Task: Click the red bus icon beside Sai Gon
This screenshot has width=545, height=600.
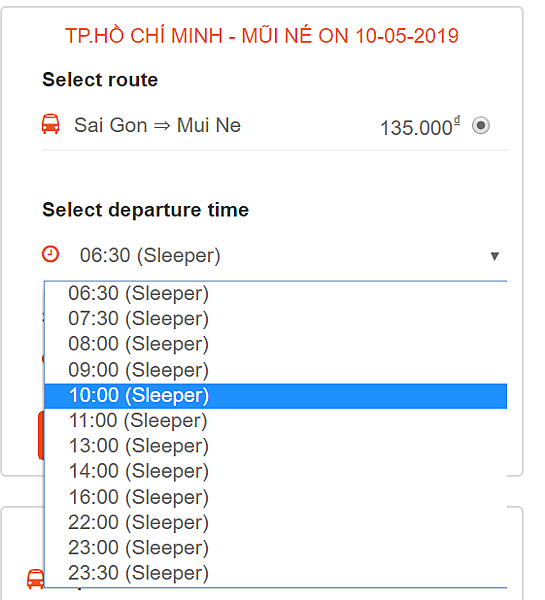Action: coord(51,124)
